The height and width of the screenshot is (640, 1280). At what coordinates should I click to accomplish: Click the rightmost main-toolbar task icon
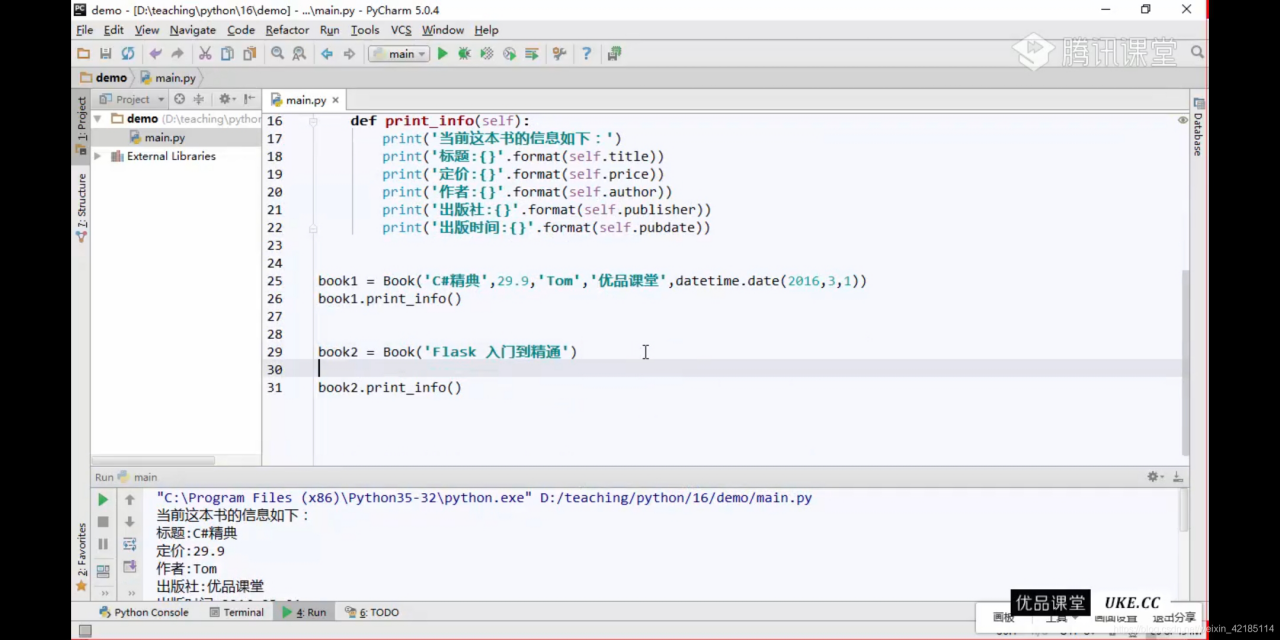tap(613, 54)
